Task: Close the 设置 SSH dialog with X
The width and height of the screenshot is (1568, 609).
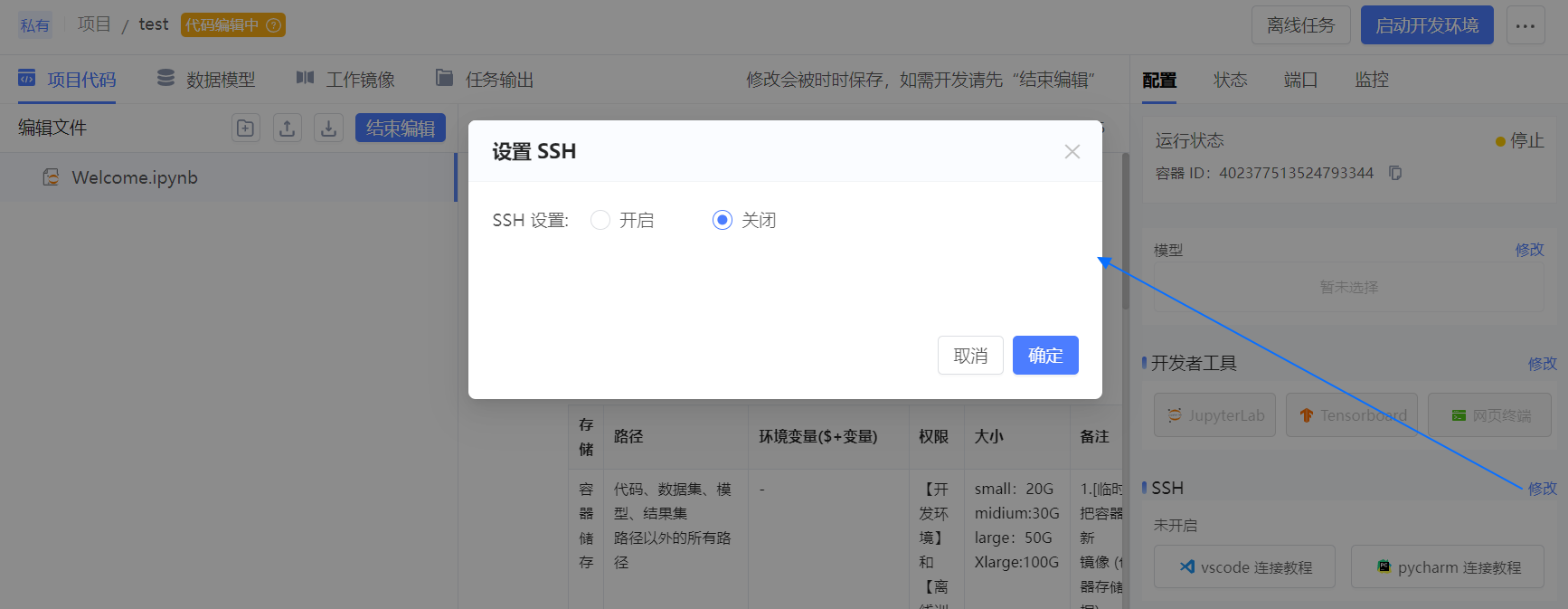Action: (1072, 152)
